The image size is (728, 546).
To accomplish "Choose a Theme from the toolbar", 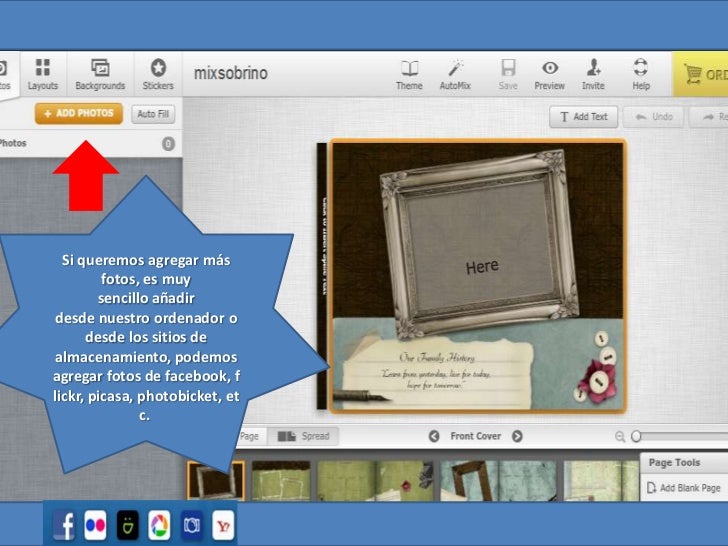I will pyautogui.click(x=409, y=74).
